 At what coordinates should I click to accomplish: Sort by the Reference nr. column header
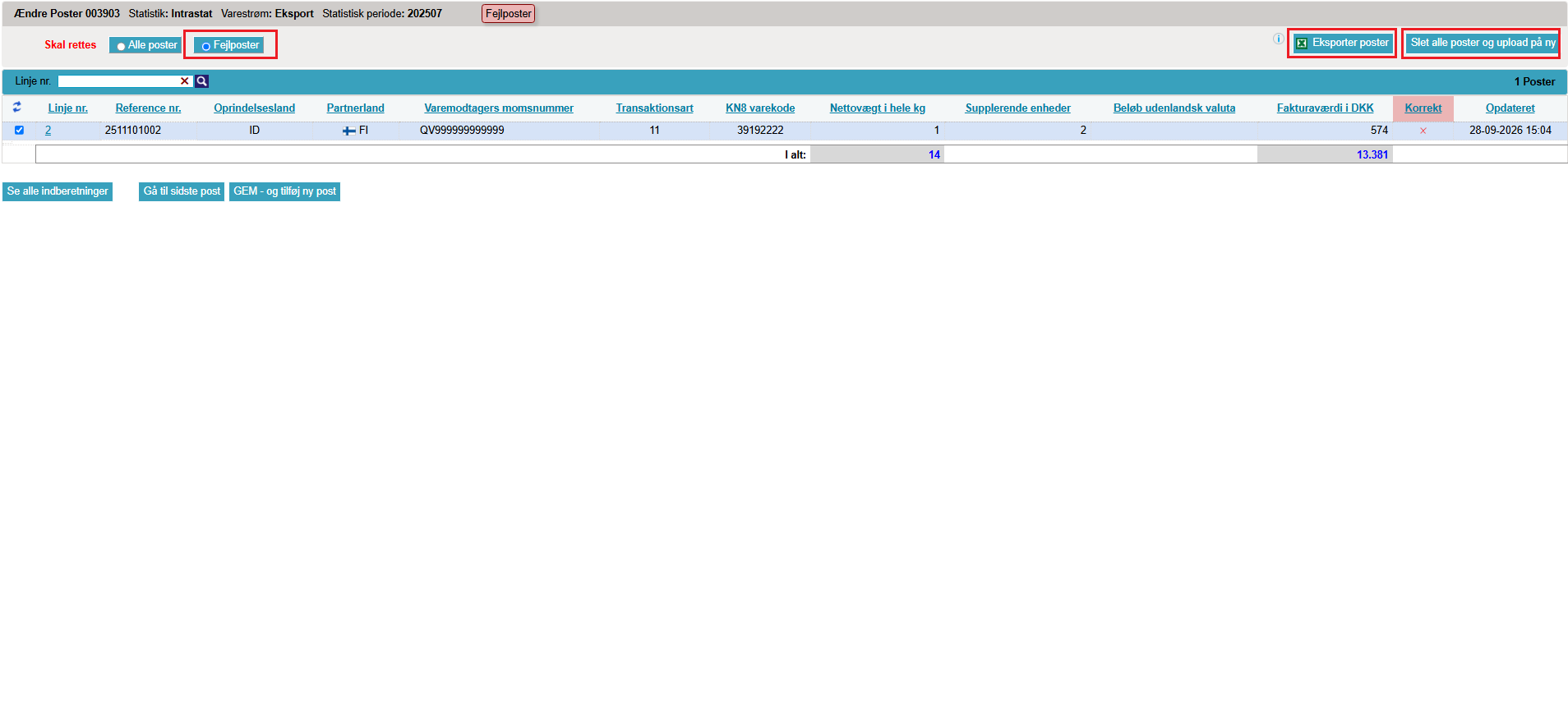[x=149, y=108]
